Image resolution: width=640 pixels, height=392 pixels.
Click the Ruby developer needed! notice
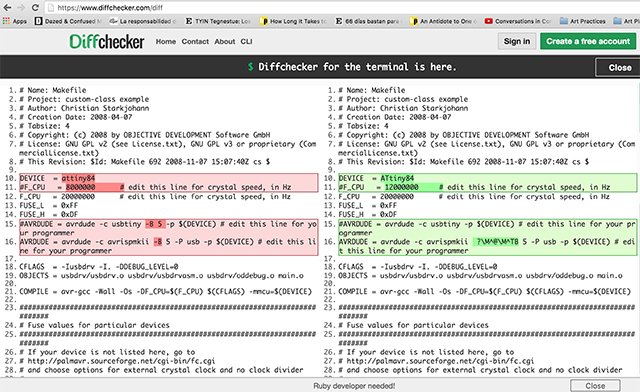(354, 385)
